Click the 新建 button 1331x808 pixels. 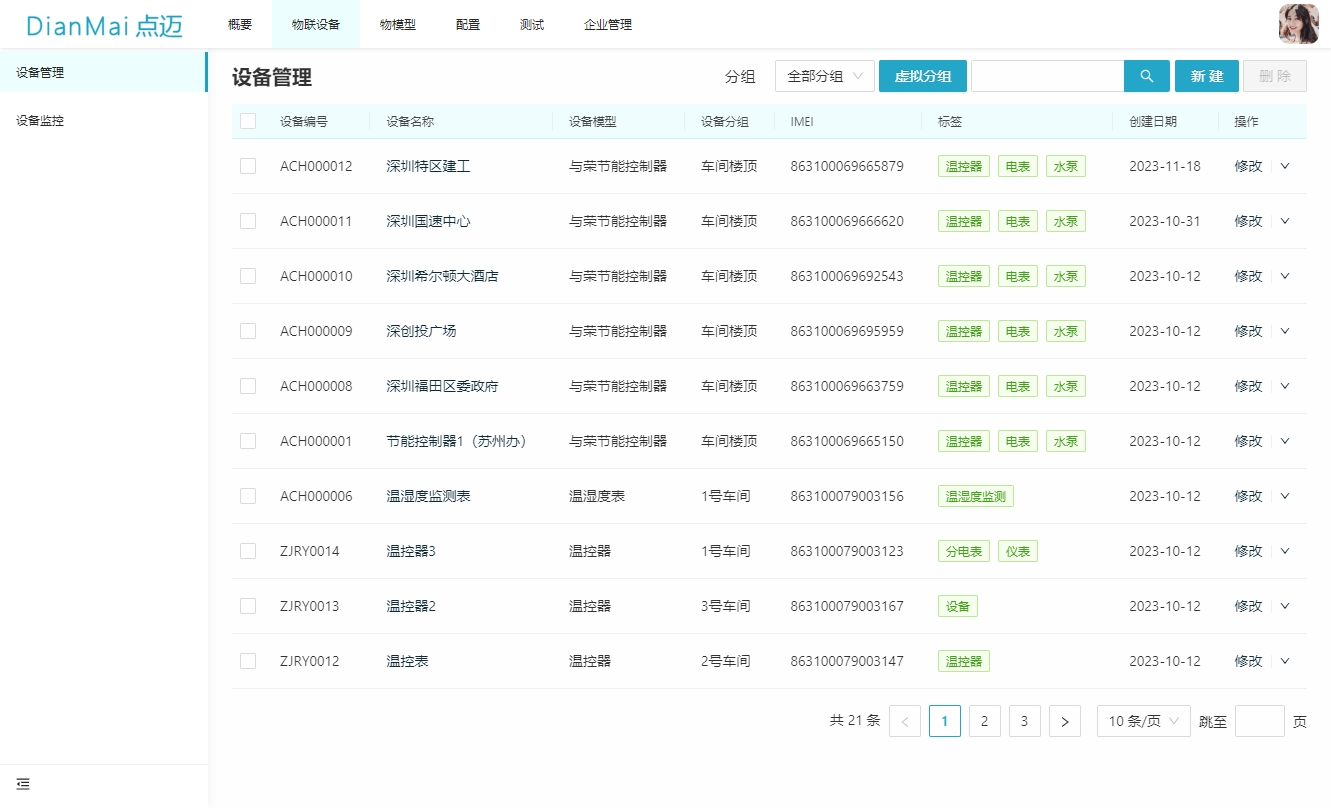(1206, 76)
